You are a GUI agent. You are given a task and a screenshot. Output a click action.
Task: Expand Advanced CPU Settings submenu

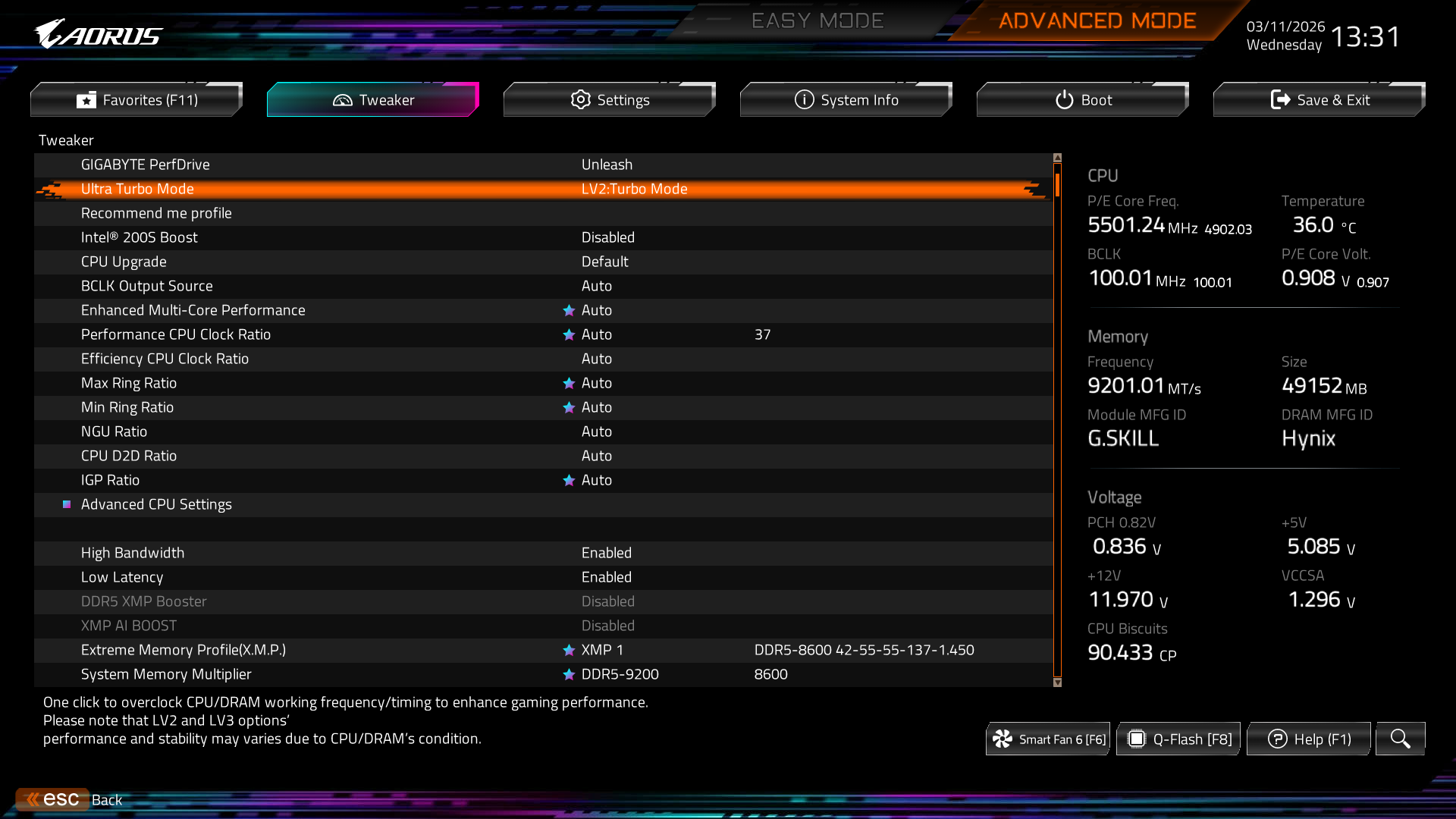pyautogui.click(x=156, y=505)
